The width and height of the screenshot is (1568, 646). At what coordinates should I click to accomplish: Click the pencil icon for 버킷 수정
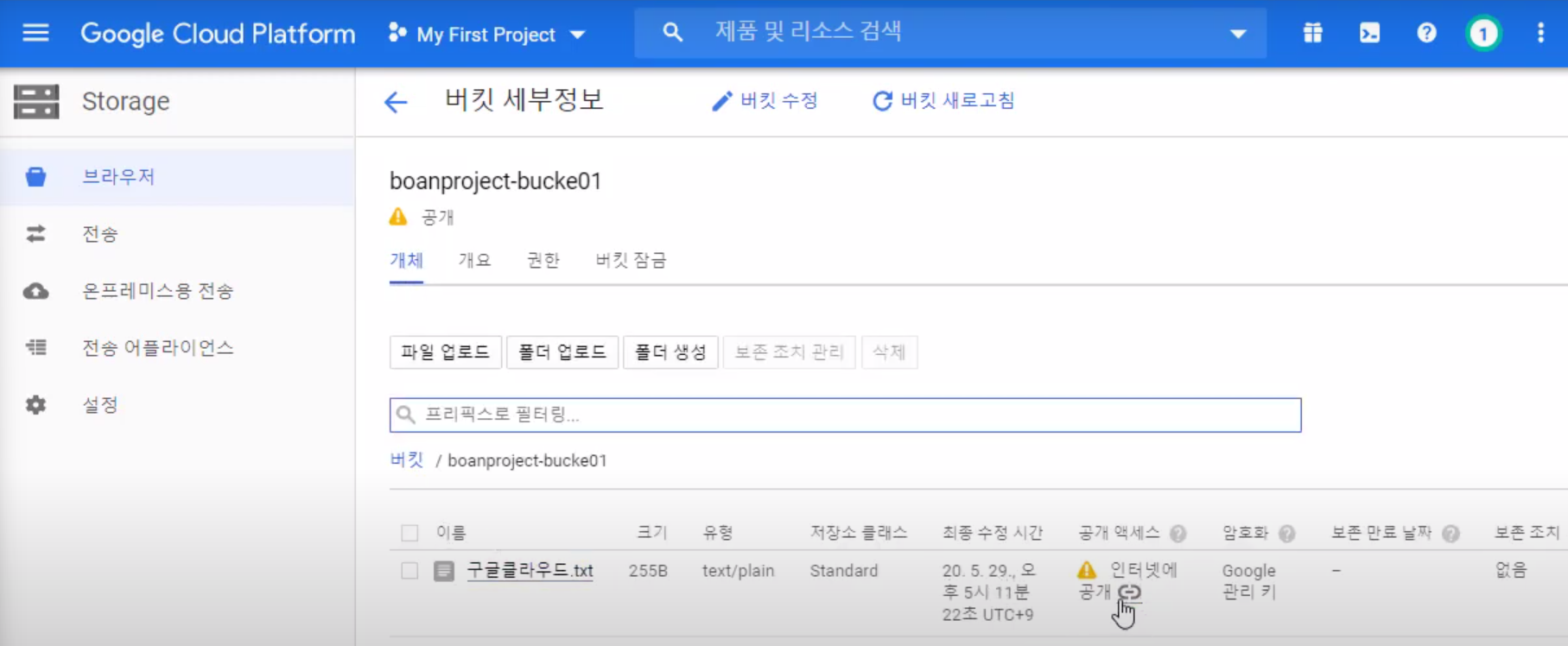point(721,102)
